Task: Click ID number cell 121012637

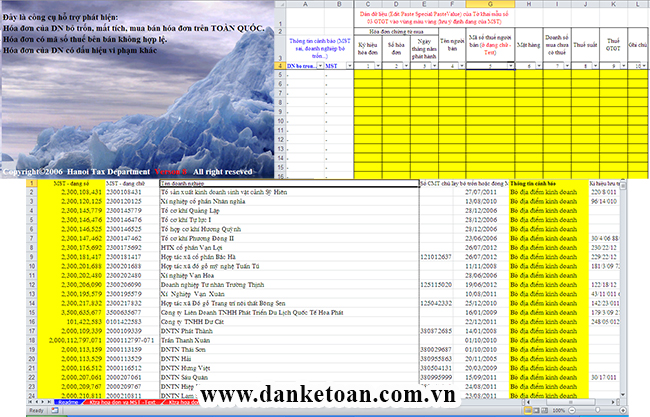Action: point(436,257)
